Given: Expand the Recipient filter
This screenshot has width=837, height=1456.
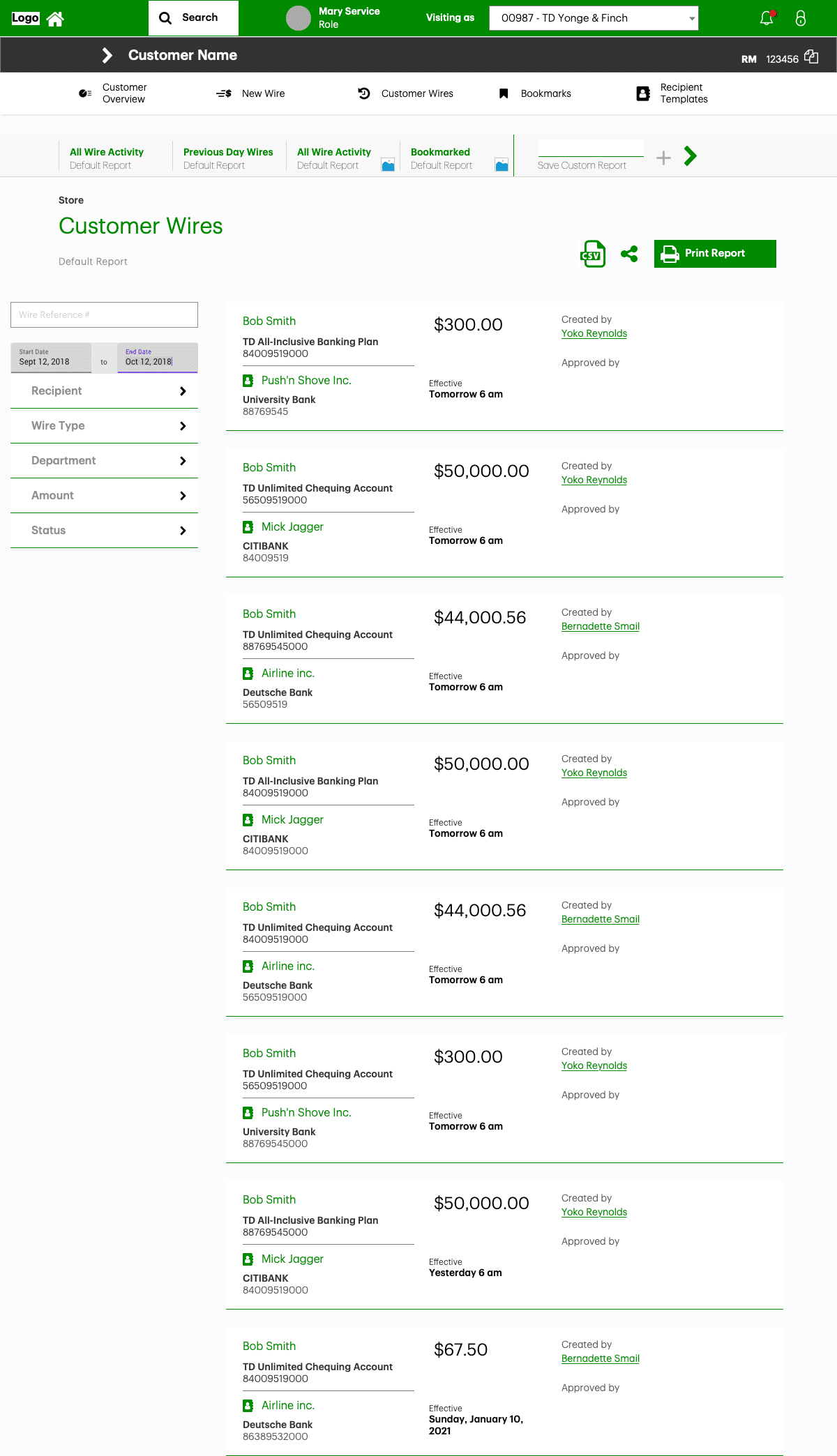Looking at the screenshot, I should pyautogui.click(x=105, y=391).
